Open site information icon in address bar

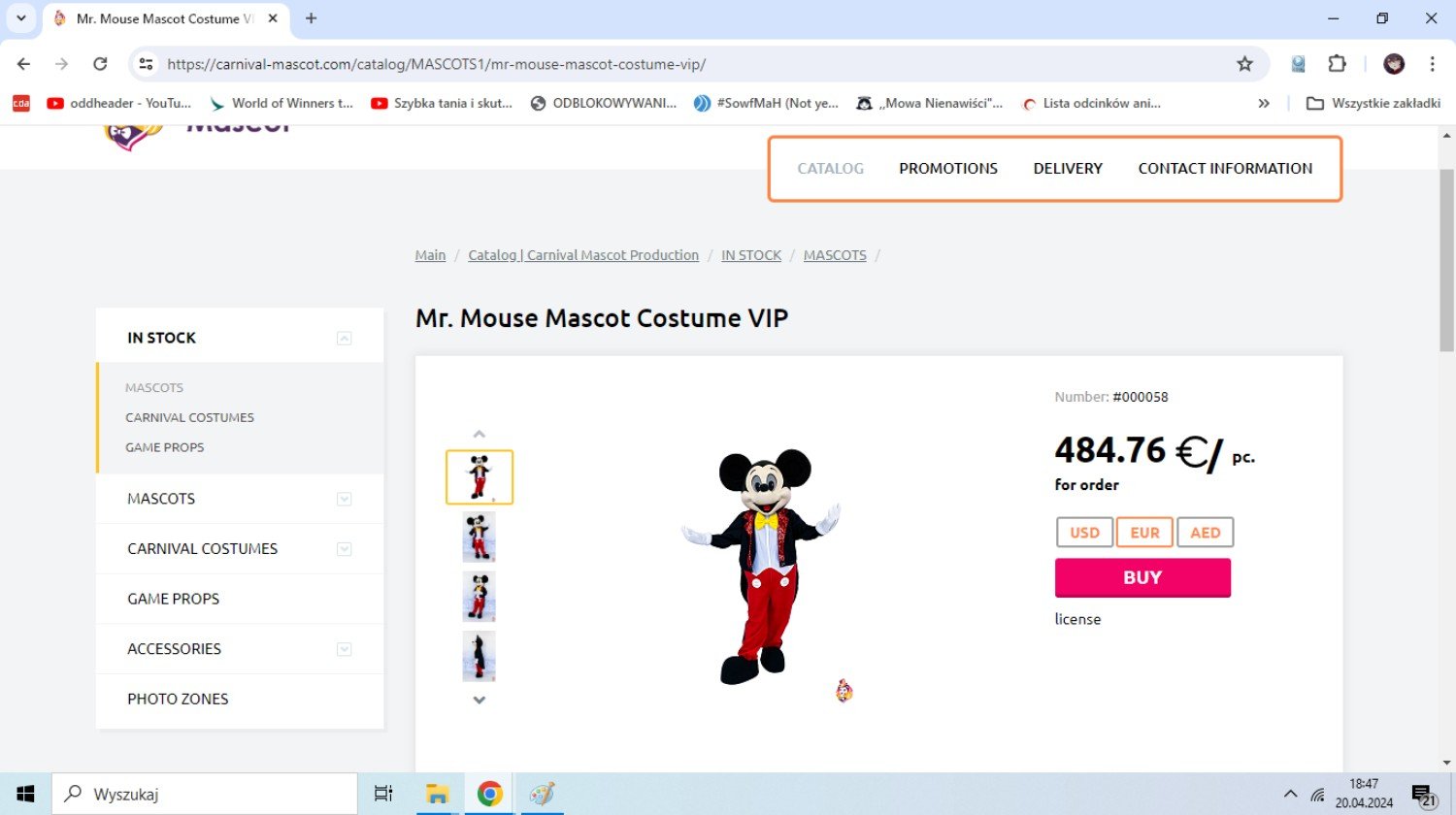(146, 64)
